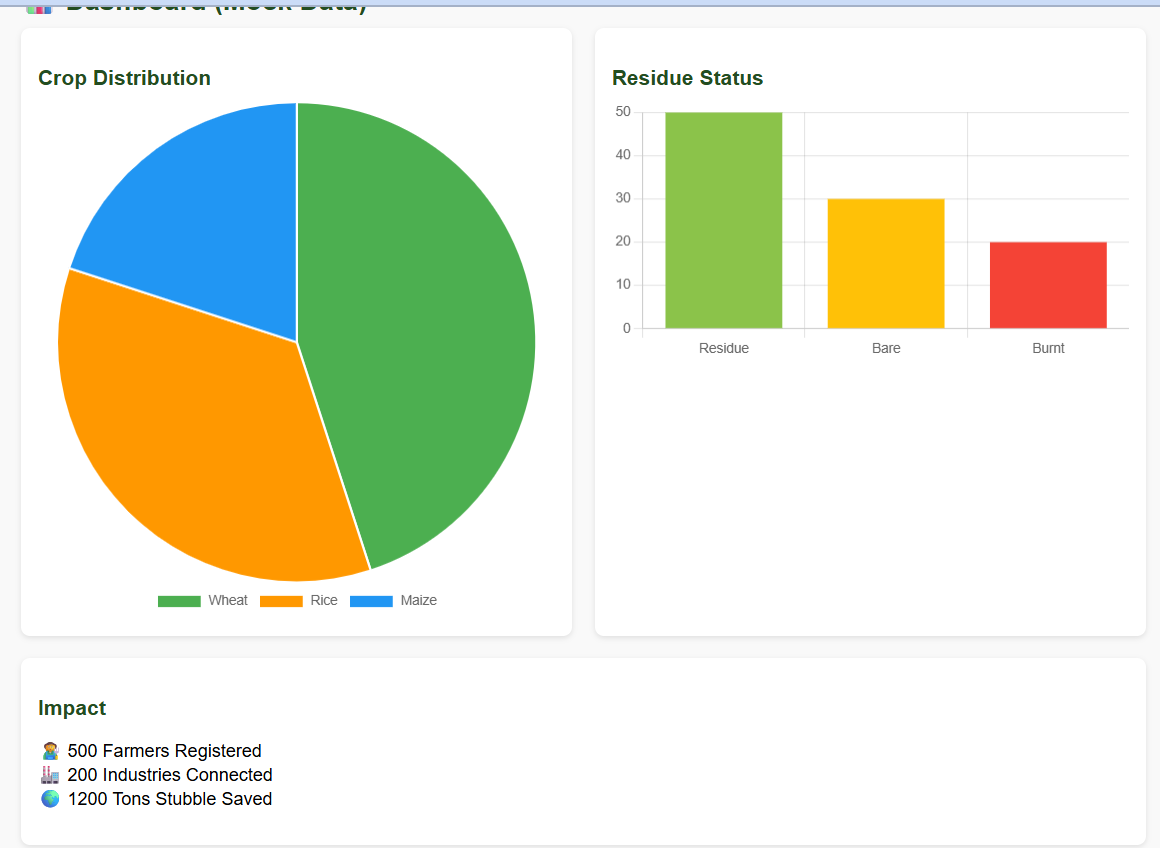The image size is (1160, 848).
Task: Click the 50 y-axis value
Action: pyautogui.click(x=623, y=112)
